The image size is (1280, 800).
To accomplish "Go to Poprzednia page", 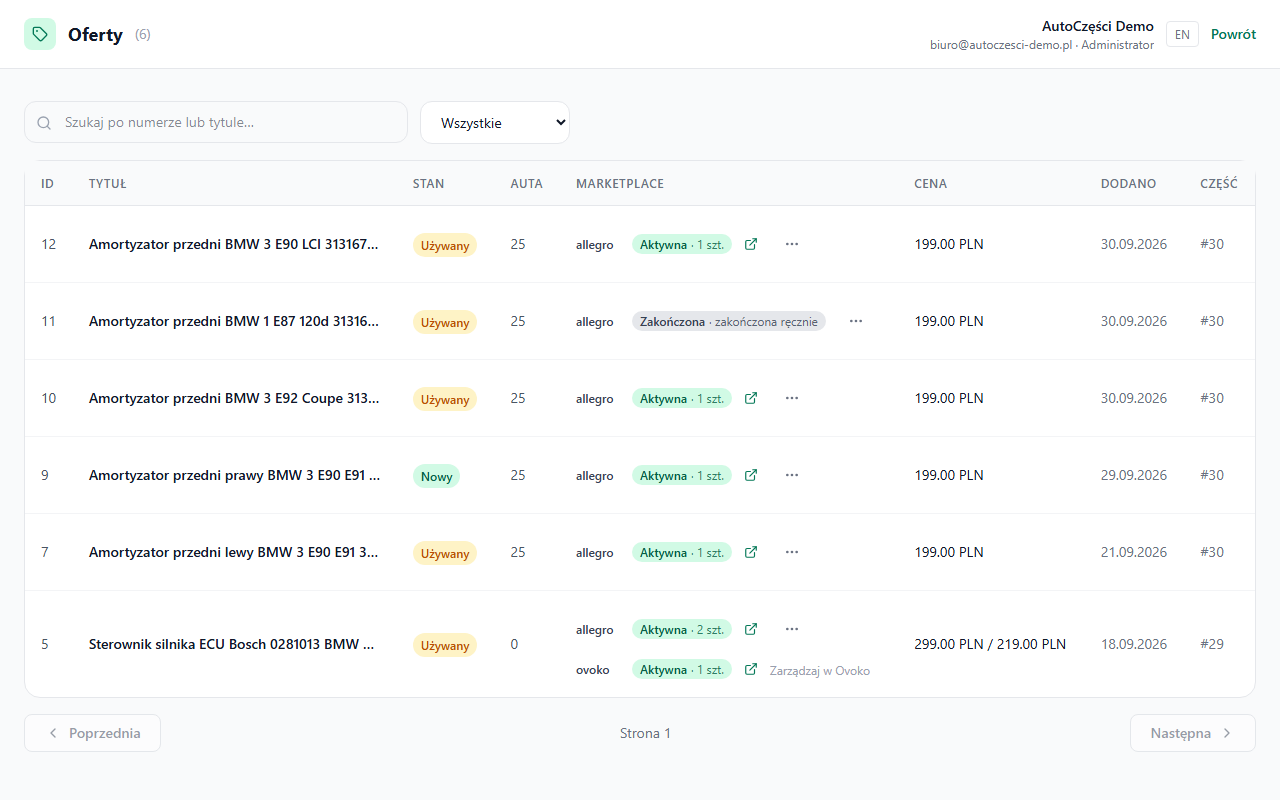I will tap(92, 733).
